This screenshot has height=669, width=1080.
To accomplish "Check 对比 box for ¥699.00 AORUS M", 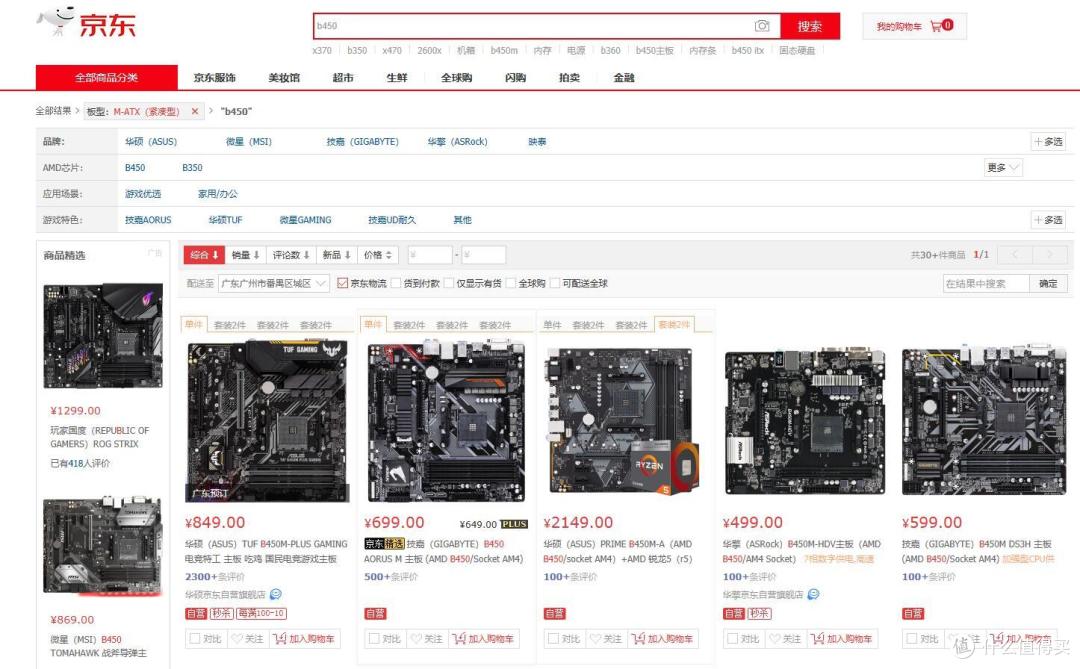I will 374,639.
